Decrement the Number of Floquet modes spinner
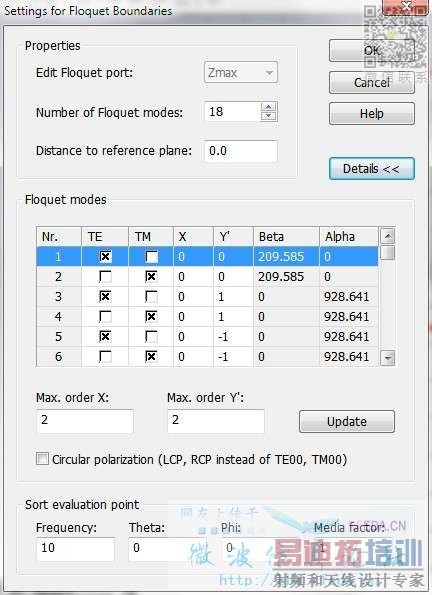This screenshot has width=432, height=595. [269, 116]
